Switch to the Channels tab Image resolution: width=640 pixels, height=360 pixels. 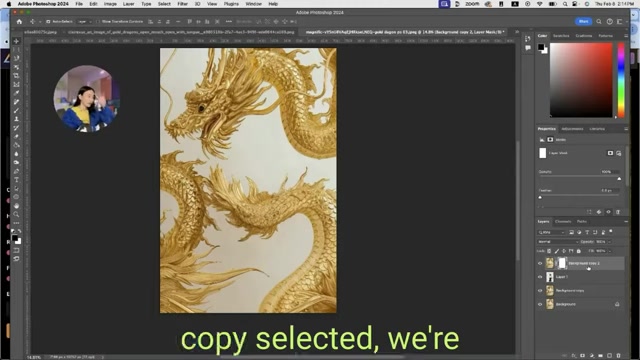click(563, 222)
